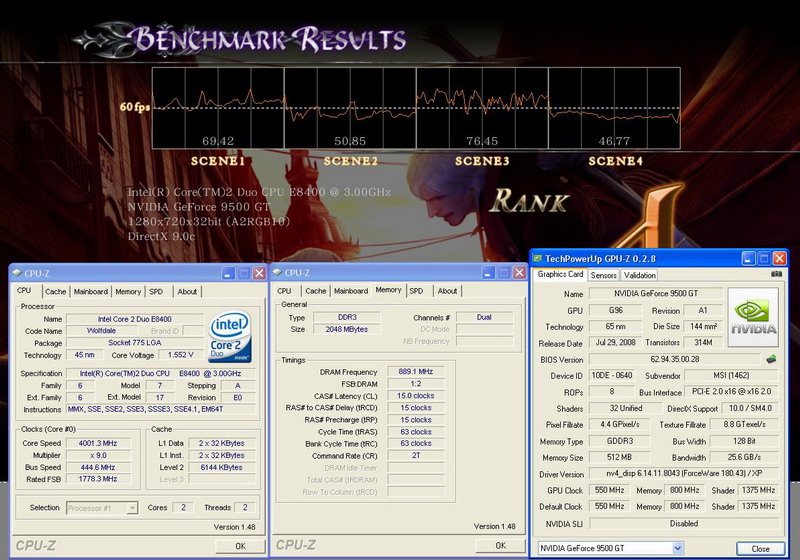Image resolution: width=800 pixels, height=560 pixels.
Task: Open CPU tab in middle CPU-Z window
Action: coord(284,291)
